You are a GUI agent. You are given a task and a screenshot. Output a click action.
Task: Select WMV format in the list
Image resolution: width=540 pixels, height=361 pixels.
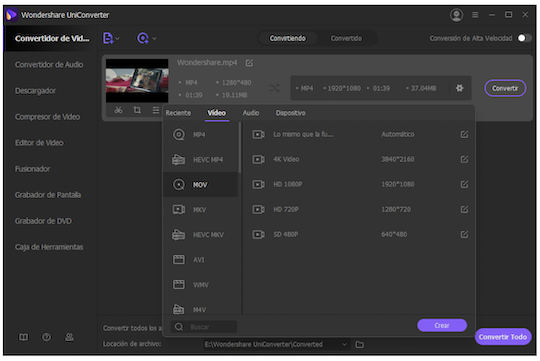pos(200,285)
